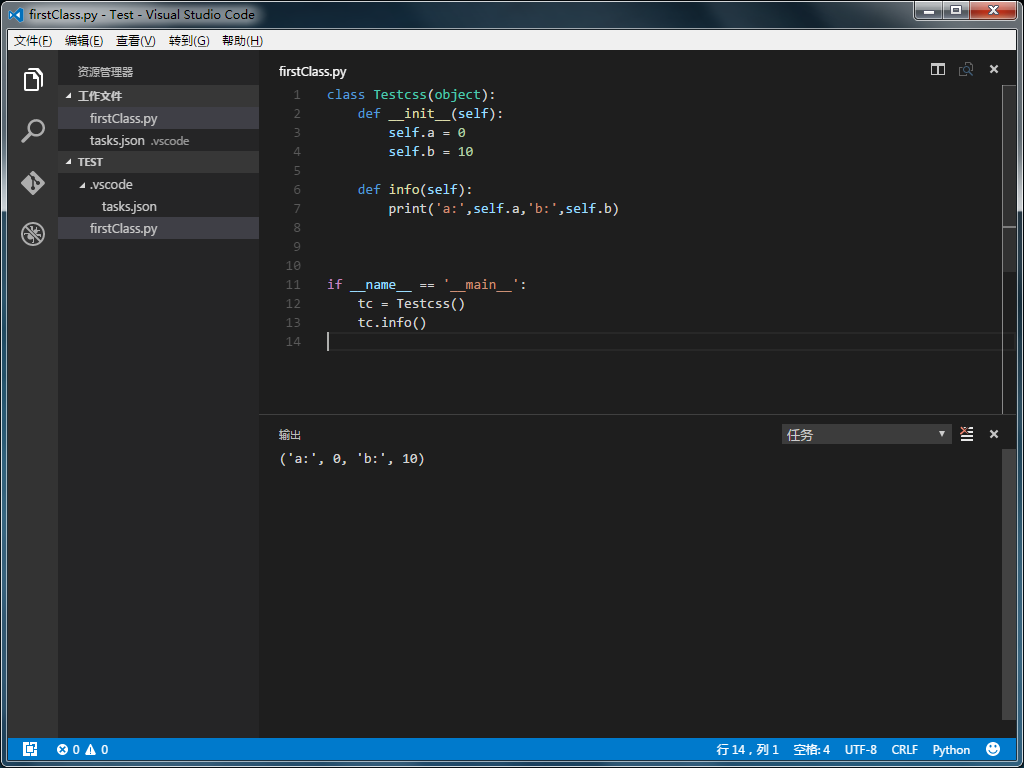This screenshot has height=768, width=1024.
Task: Click the status bar sync icon
Action: point(30,749)
